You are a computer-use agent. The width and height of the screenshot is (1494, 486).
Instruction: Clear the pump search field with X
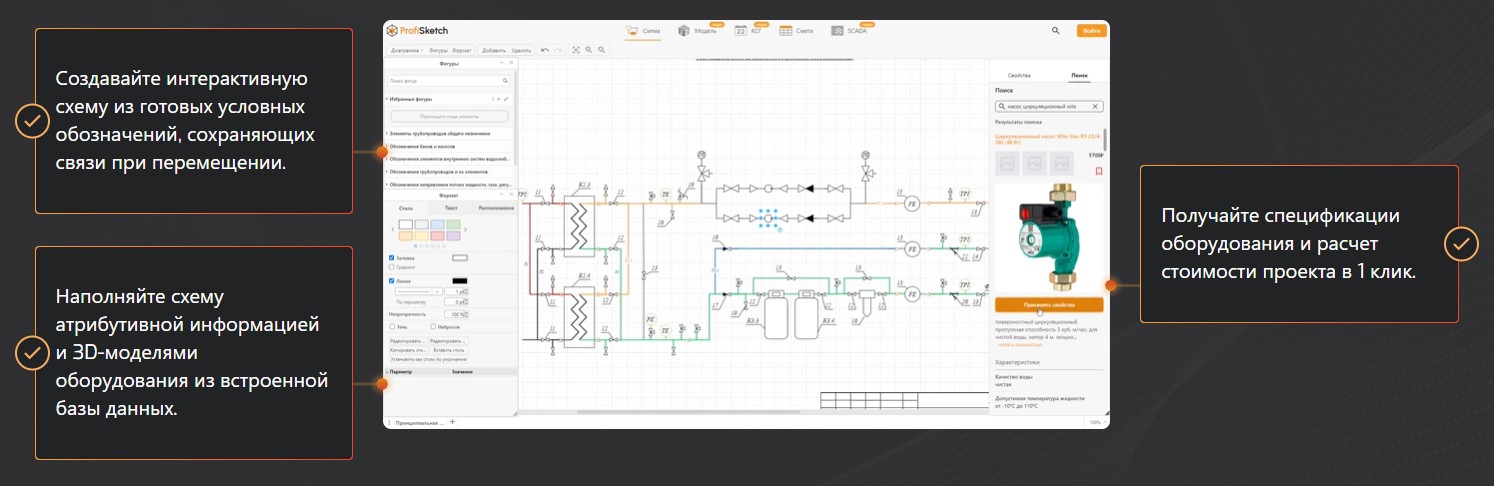click(1095, 106)
